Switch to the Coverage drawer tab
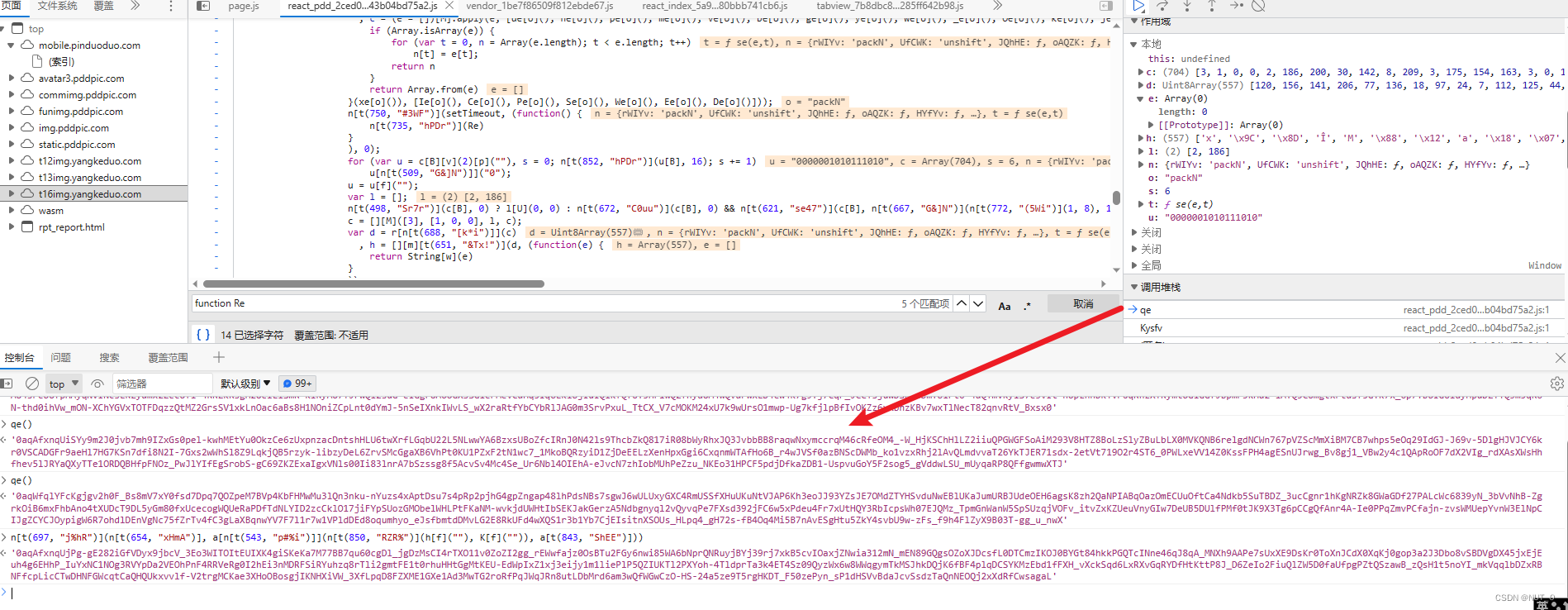The width and height of the screenshot is (1568, 610). click(168, 358)
